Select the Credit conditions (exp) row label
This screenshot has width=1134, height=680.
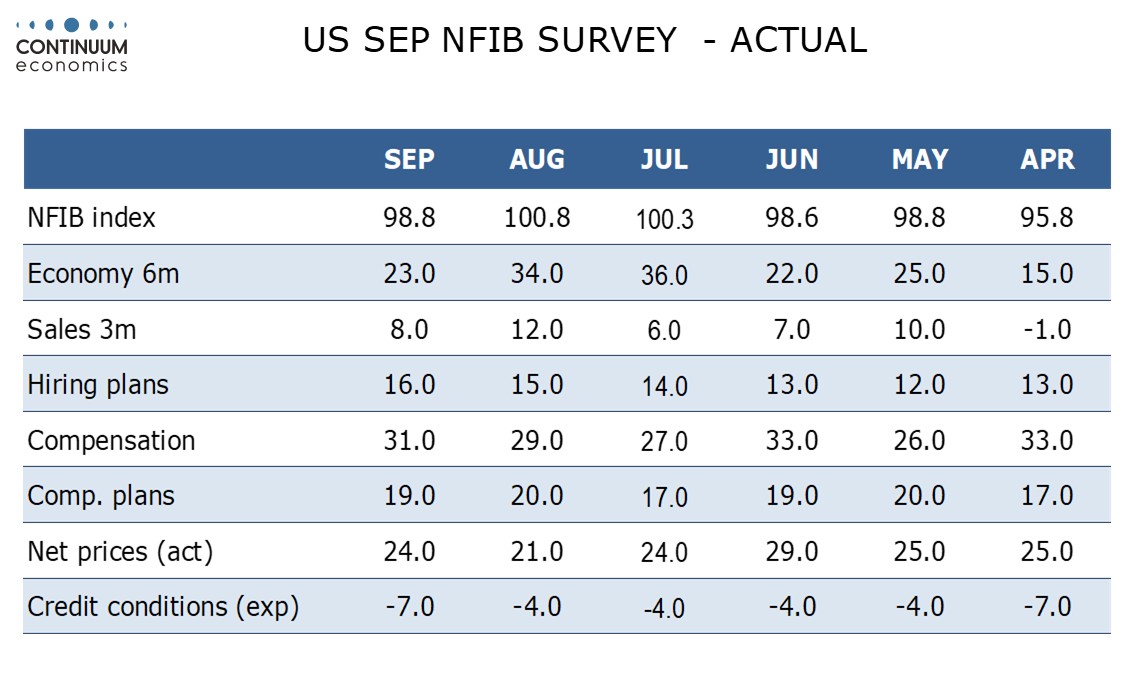point(163,606)
